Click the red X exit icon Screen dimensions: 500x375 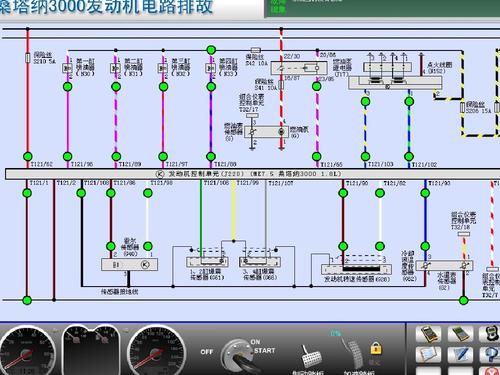click(490, 371)
